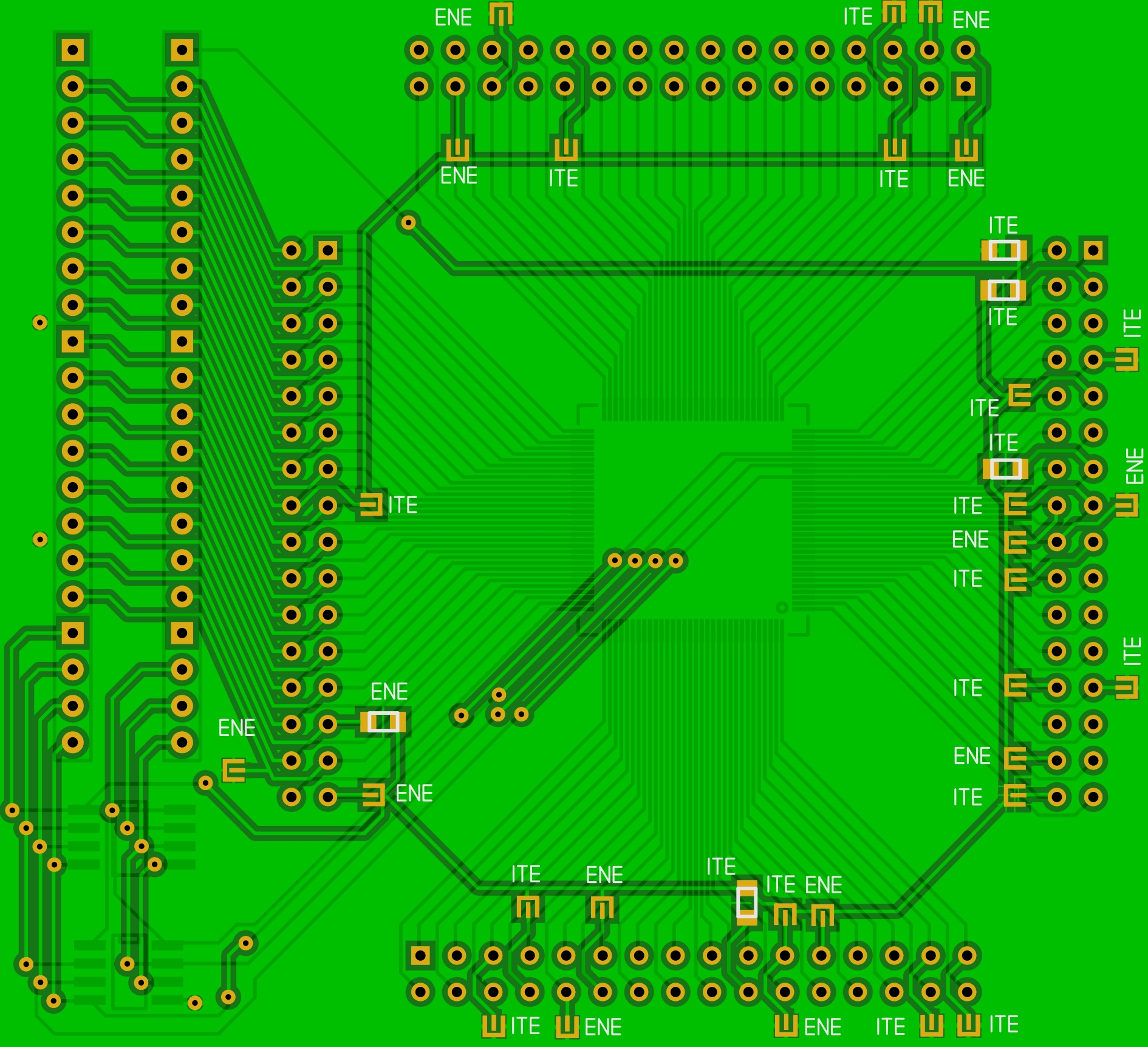Select the ITE jumper pad right of the left-center header
The image size is (1148, 1047).
(371, 505)
